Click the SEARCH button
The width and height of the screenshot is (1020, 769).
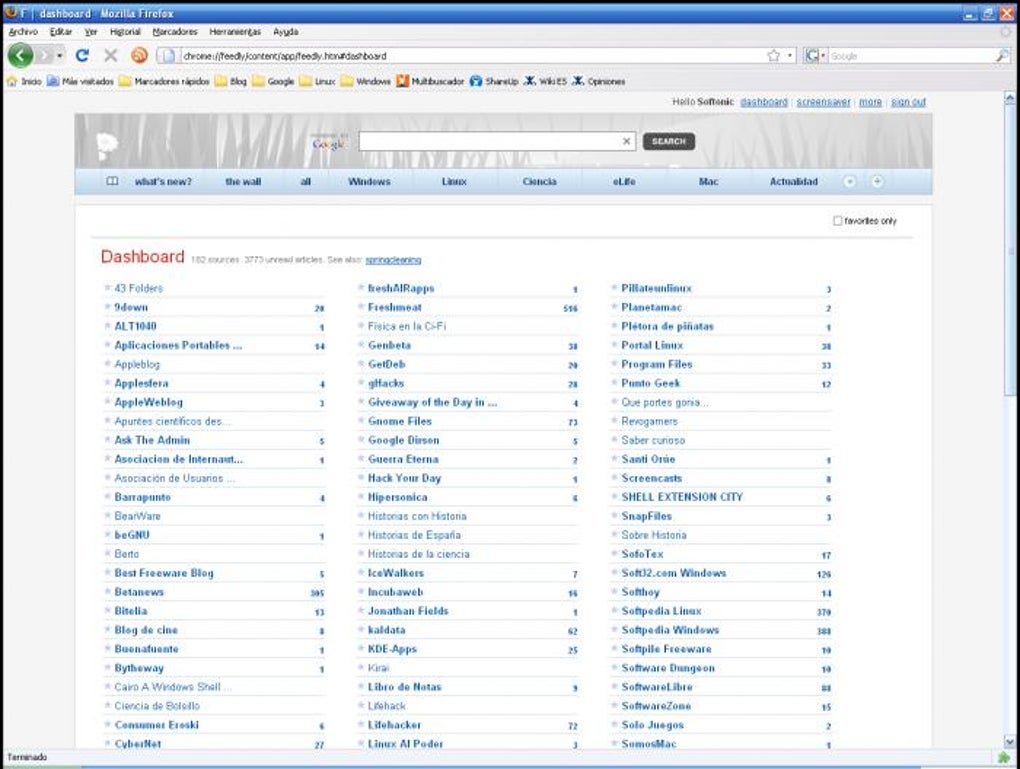point(669,141)
